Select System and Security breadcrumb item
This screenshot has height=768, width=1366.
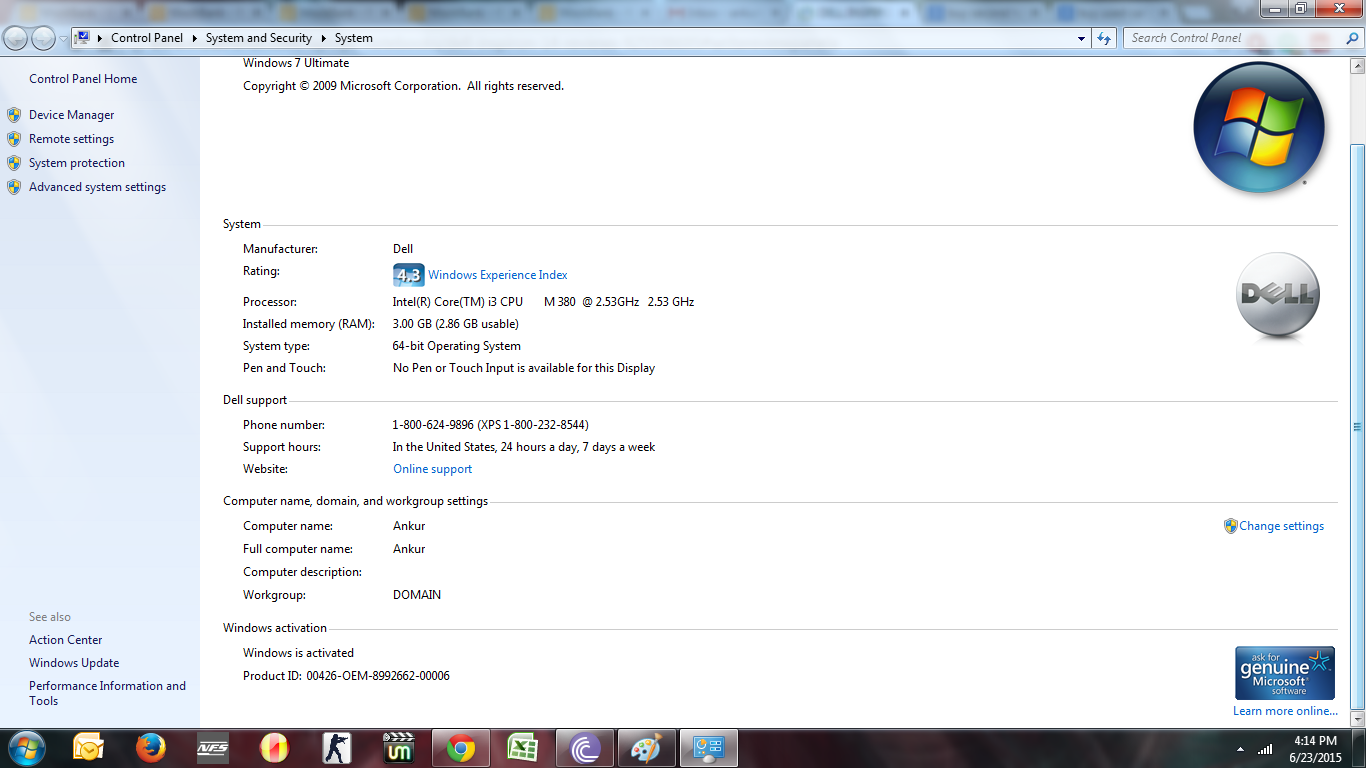pyautogui.click(x=258, y=38)
